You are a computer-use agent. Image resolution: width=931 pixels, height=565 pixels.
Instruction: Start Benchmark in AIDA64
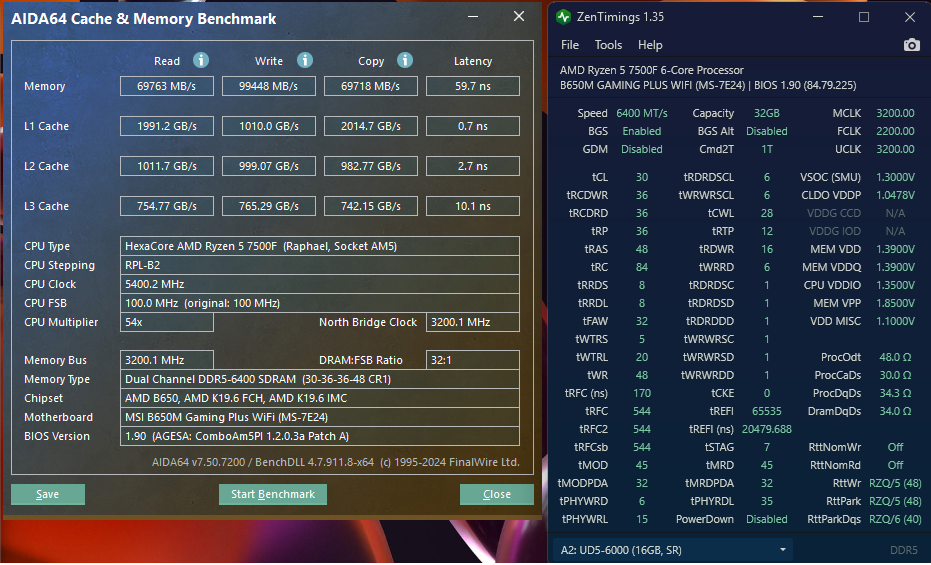click(273, 494)
